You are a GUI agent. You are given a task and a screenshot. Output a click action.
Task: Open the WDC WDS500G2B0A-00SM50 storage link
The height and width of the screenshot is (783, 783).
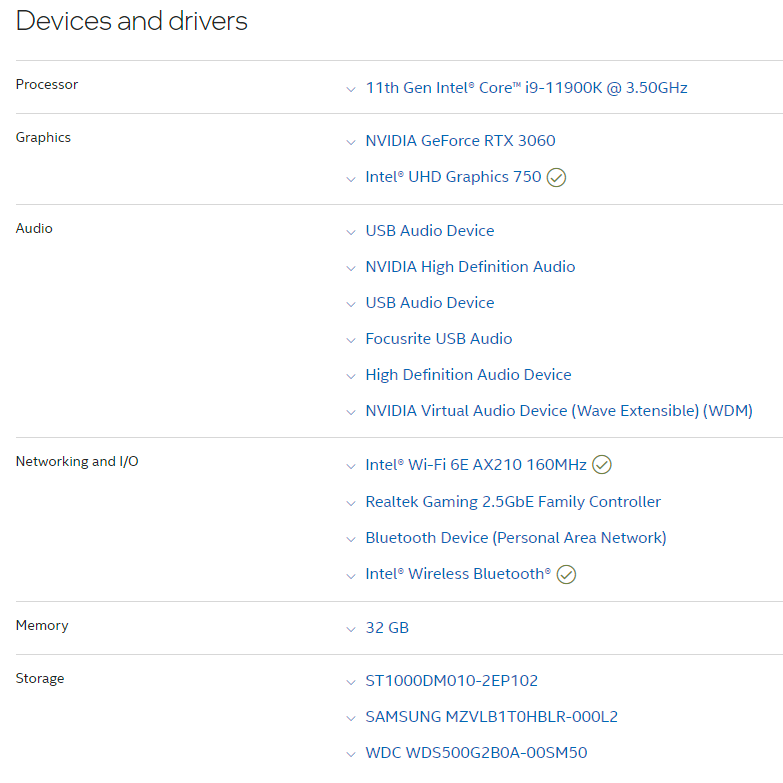pos(476,753)
